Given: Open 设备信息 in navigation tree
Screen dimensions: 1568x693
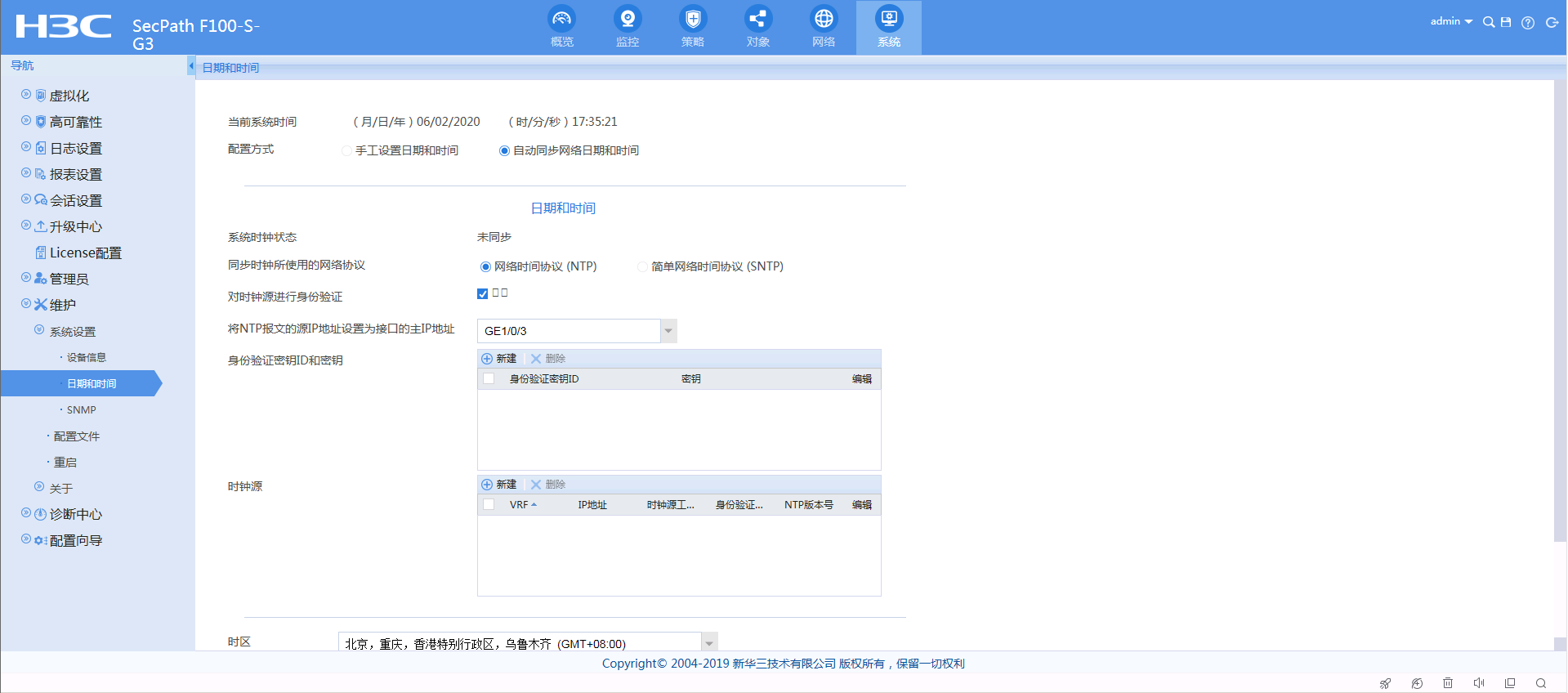Looking at the screenshot, I should point(86,358).
